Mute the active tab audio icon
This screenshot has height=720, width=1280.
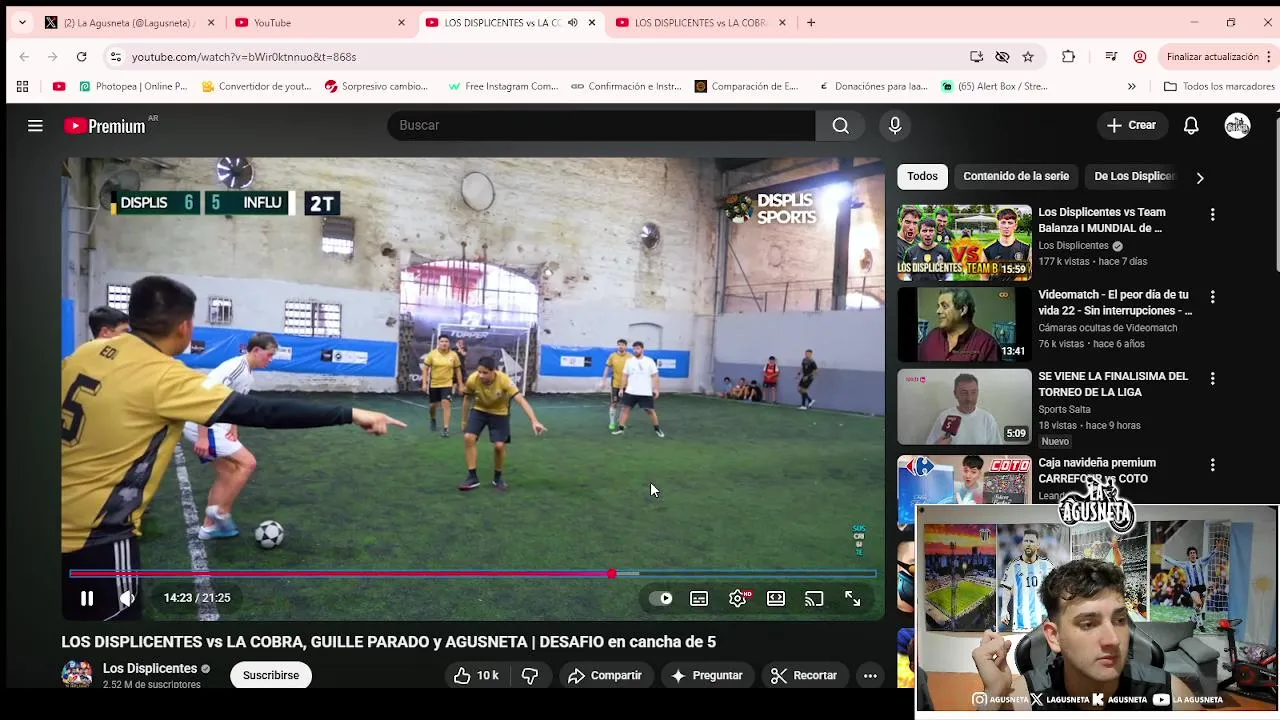coord(572,22)
